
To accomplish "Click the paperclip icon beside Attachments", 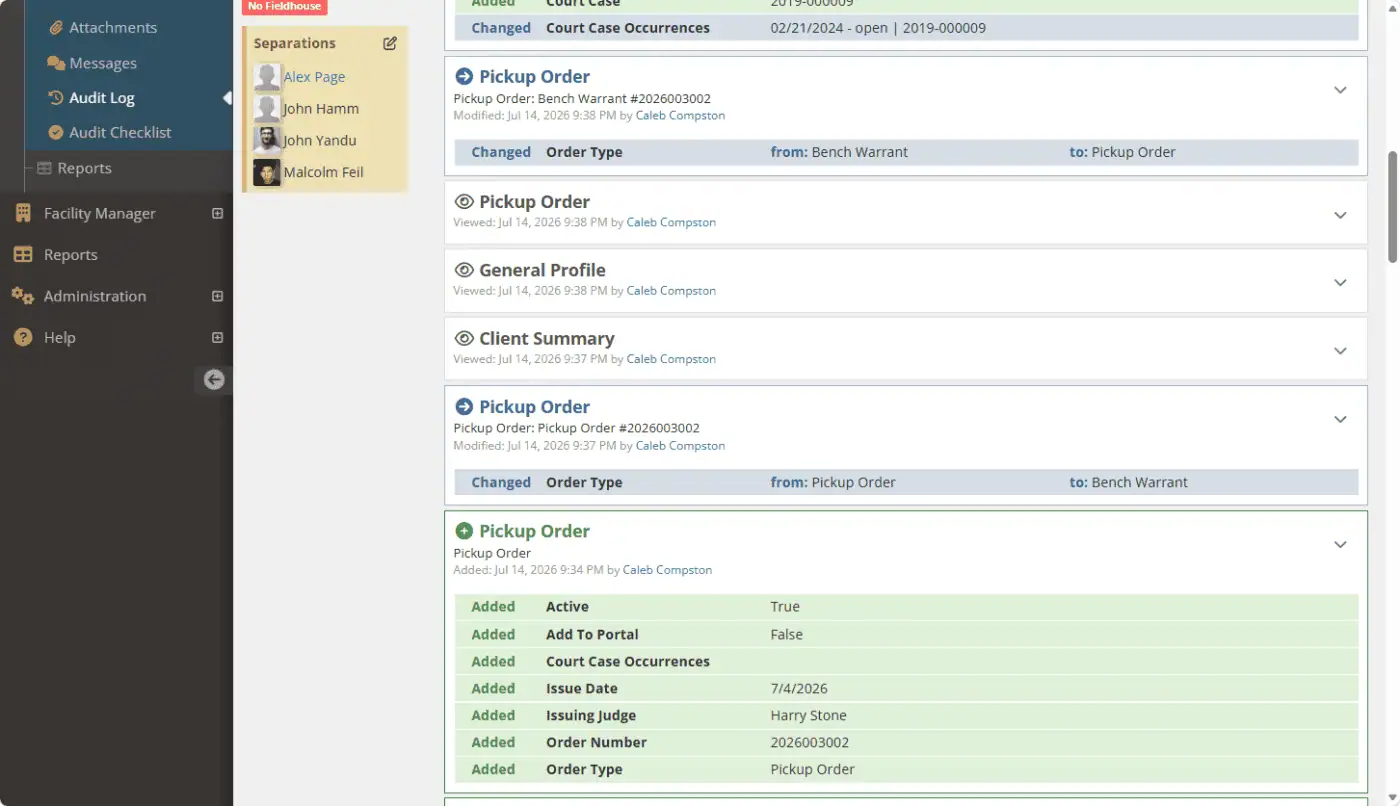I will (56, 28).
